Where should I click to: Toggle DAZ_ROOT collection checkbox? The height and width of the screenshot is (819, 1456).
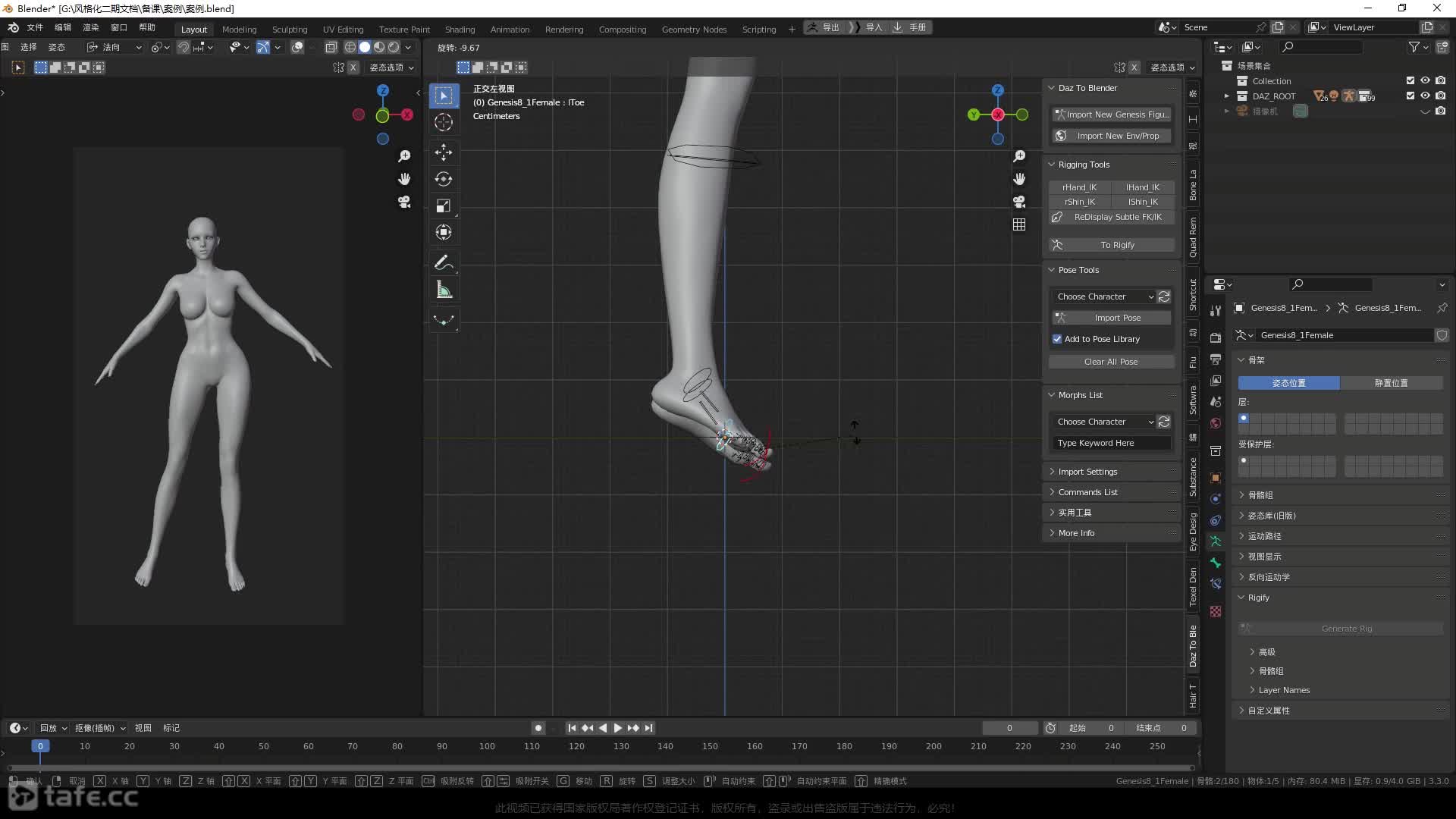coord(1410,96)
